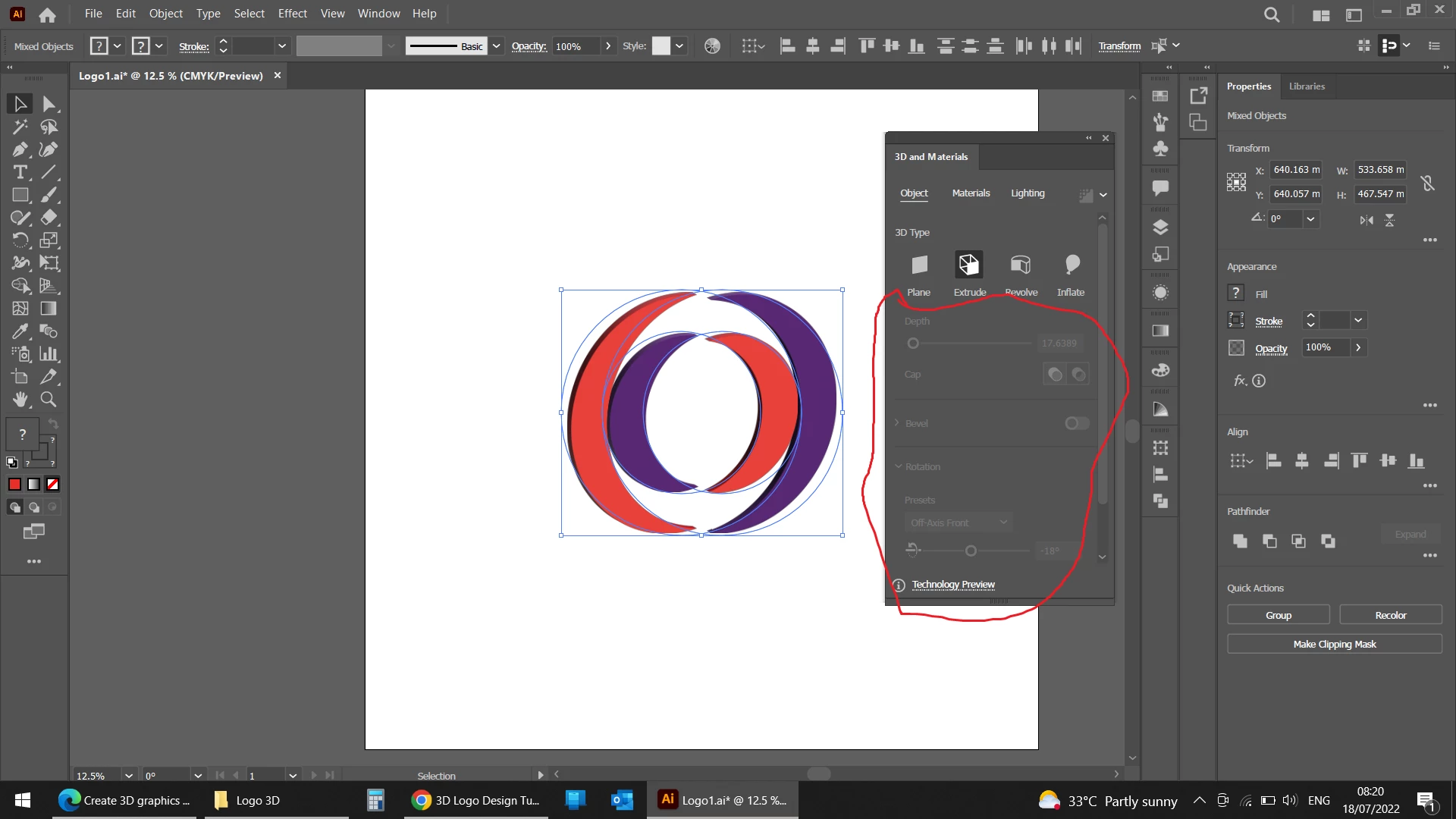Open the Technology Preview link
The image size is (1456, 819).
coord(953,585)
